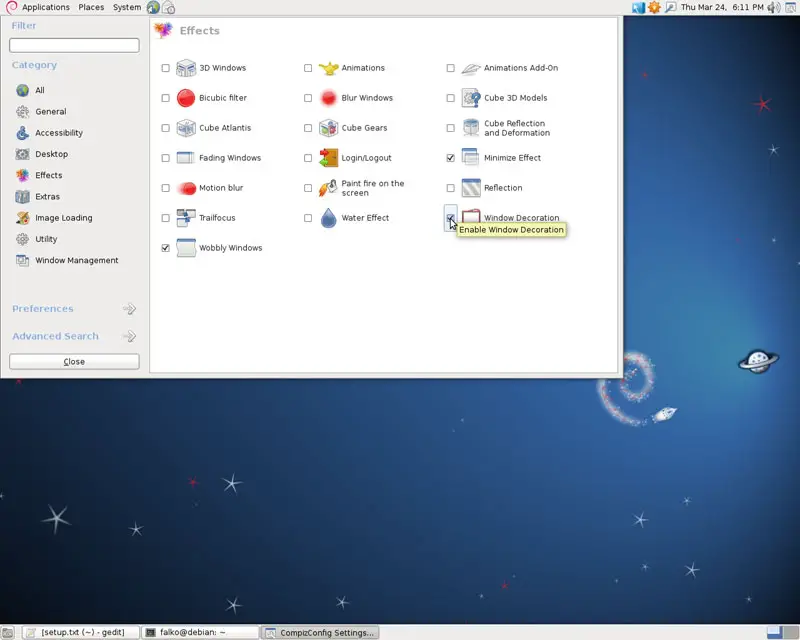Open the Motion blur icon
Image resolution: width=800 pixels, height=640 pixels.
point(186,188)
